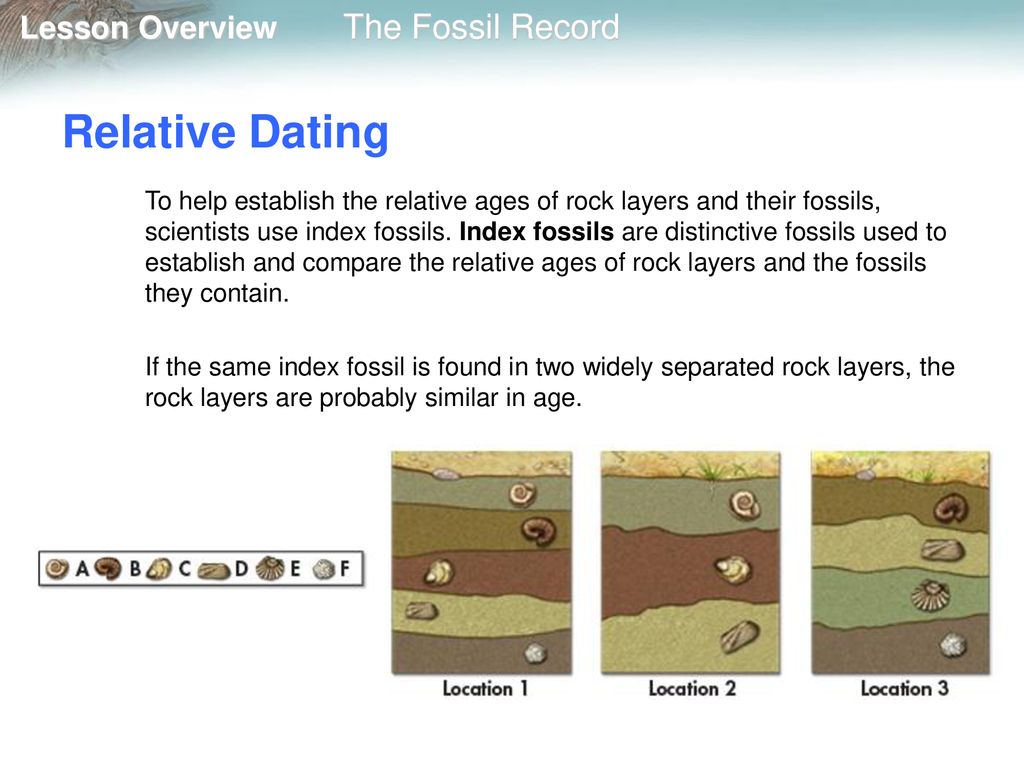Click the "Location 3" caption
1024x768 pixels.
(x=904, y=688)
